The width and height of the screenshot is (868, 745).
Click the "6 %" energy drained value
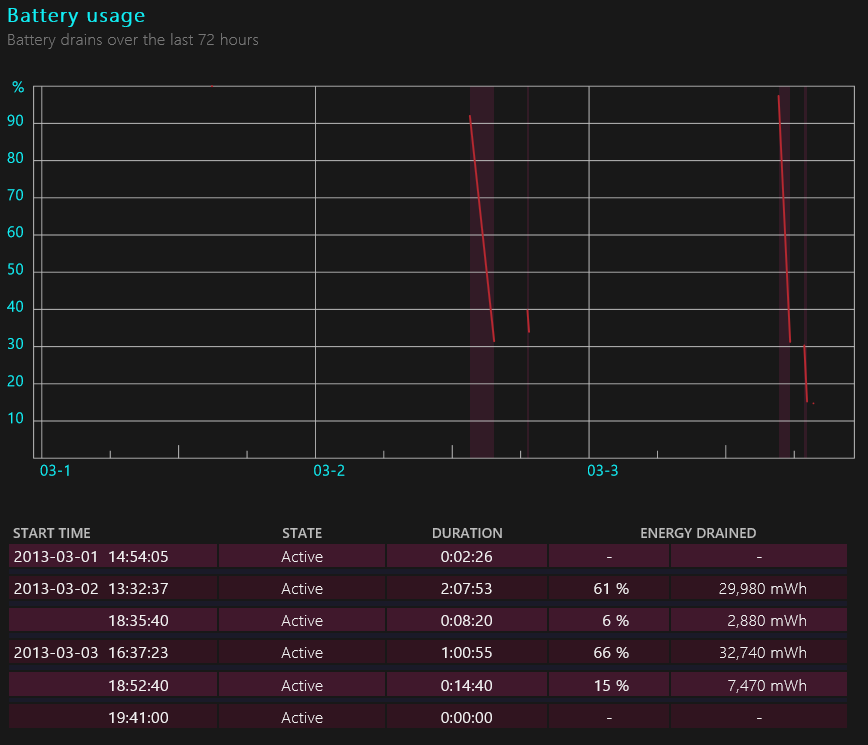(x=616, y=620)
